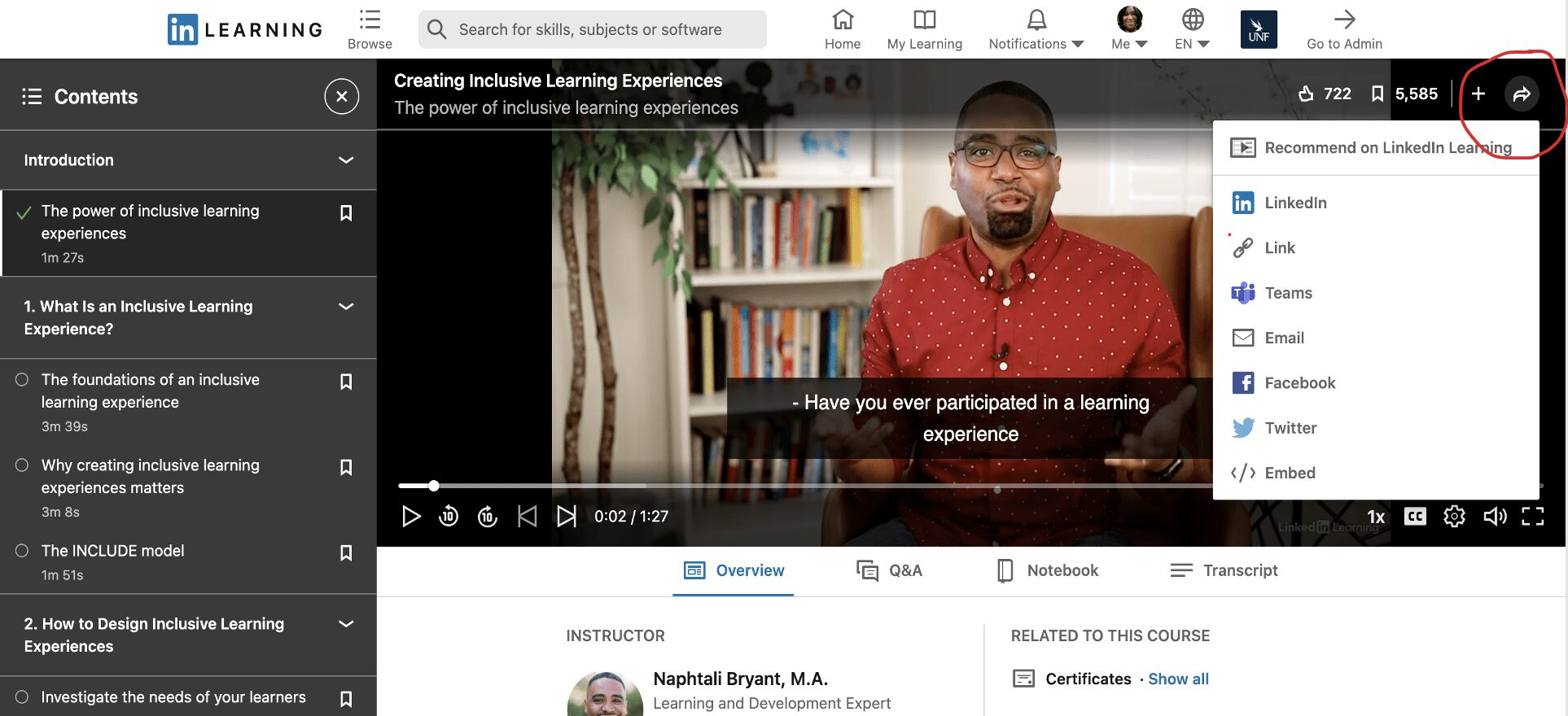Click the UNF organization logo

(1259, 29)
